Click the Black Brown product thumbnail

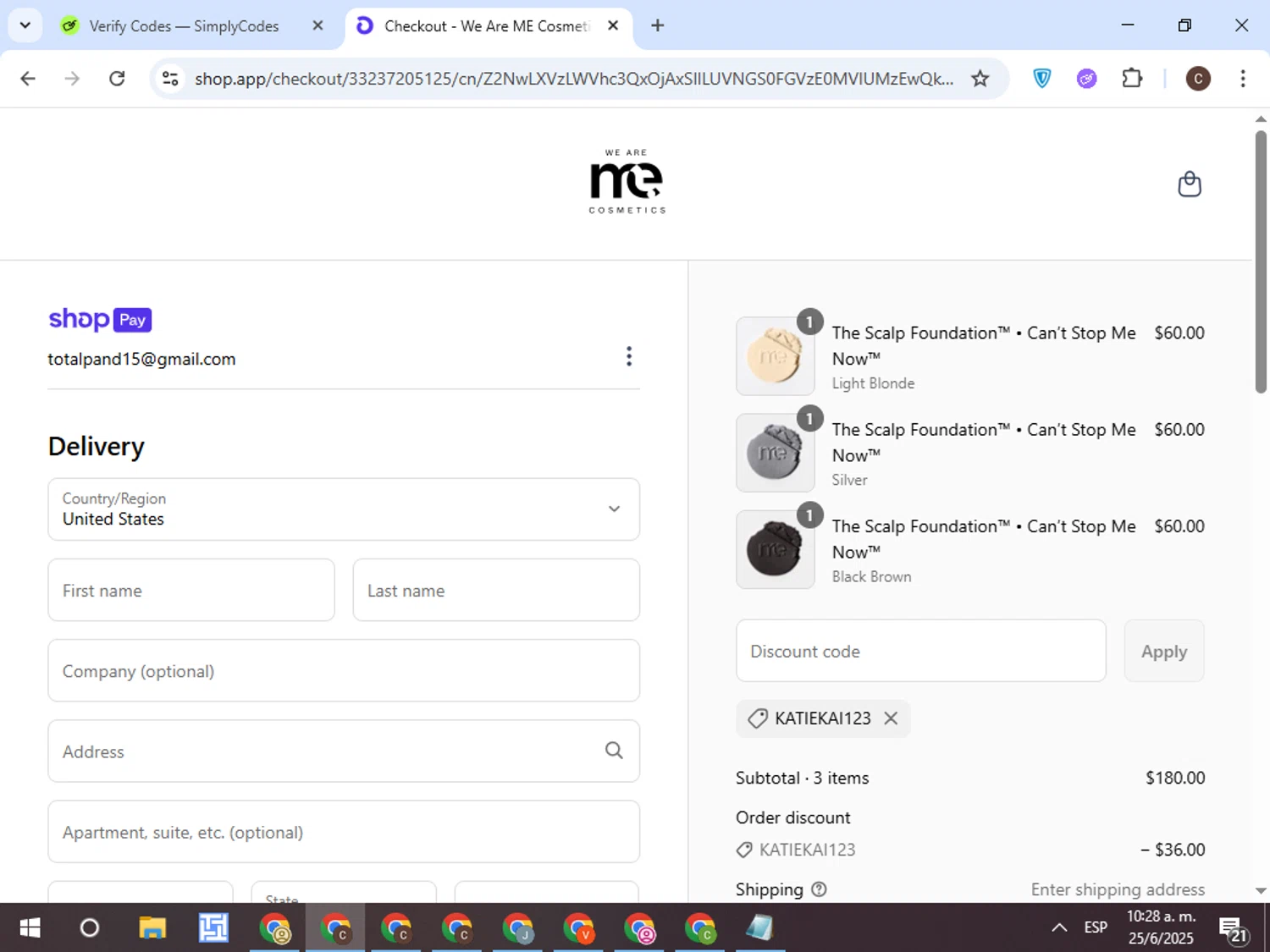click(x=776, y=549)
